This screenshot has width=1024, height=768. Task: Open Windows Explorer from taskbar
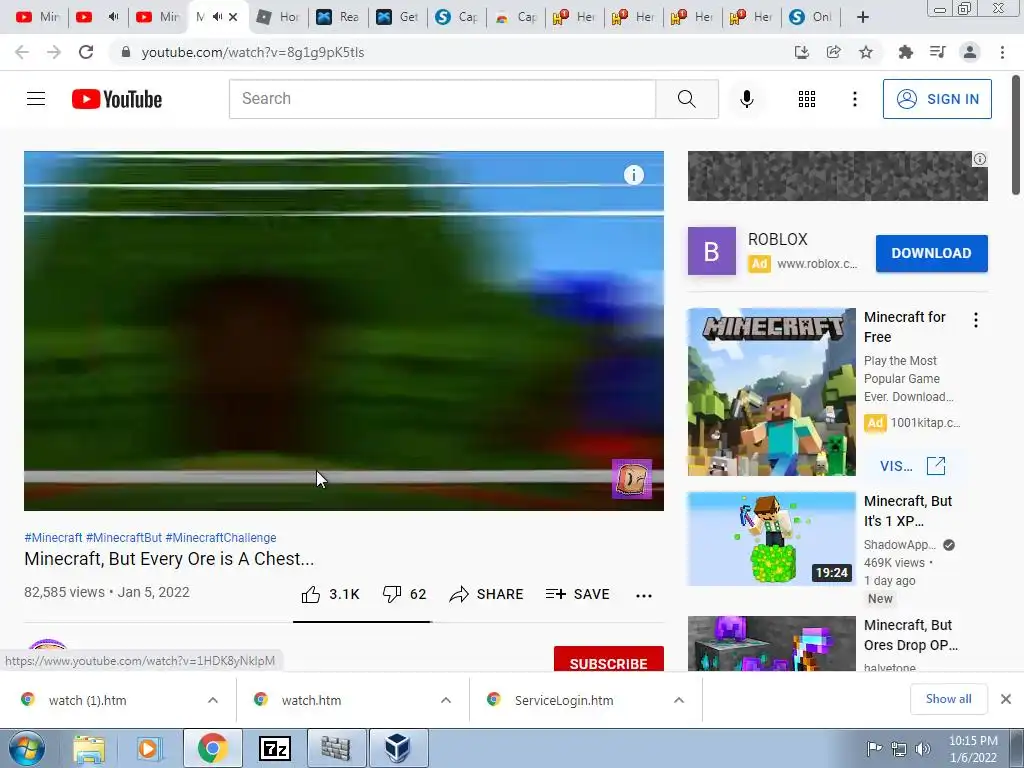[x=89, y=749]
